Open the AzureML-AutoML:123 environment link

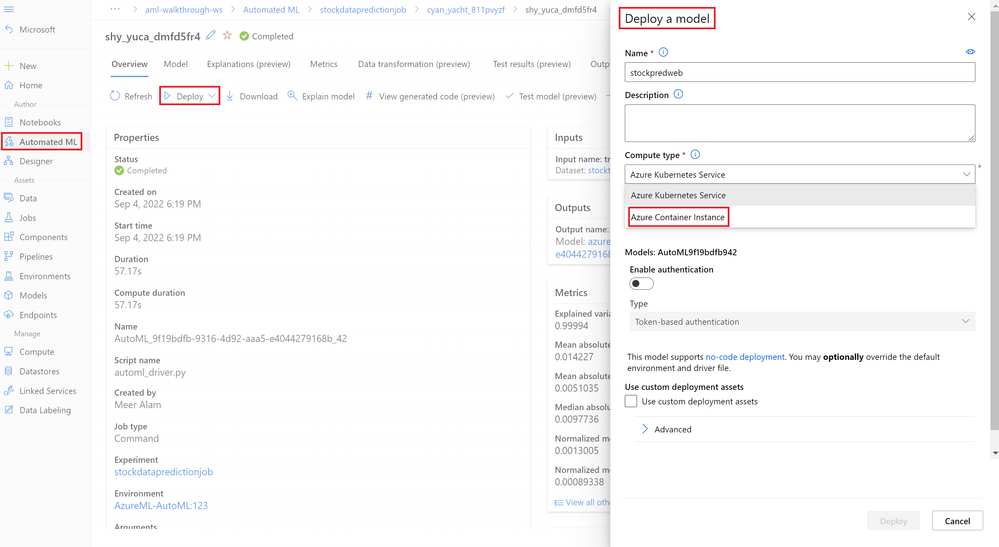(161, 506)
